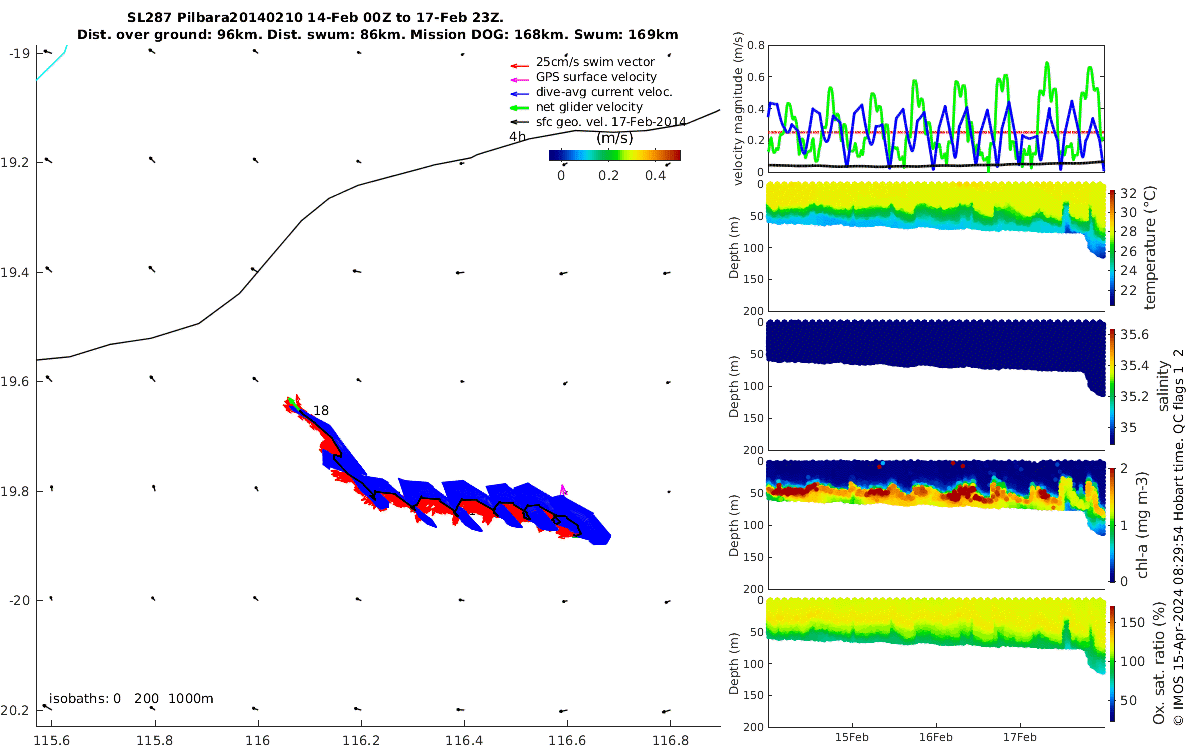
Task: Click the 'Depth (m)' label of temperature panel
Action: [734, 247]
